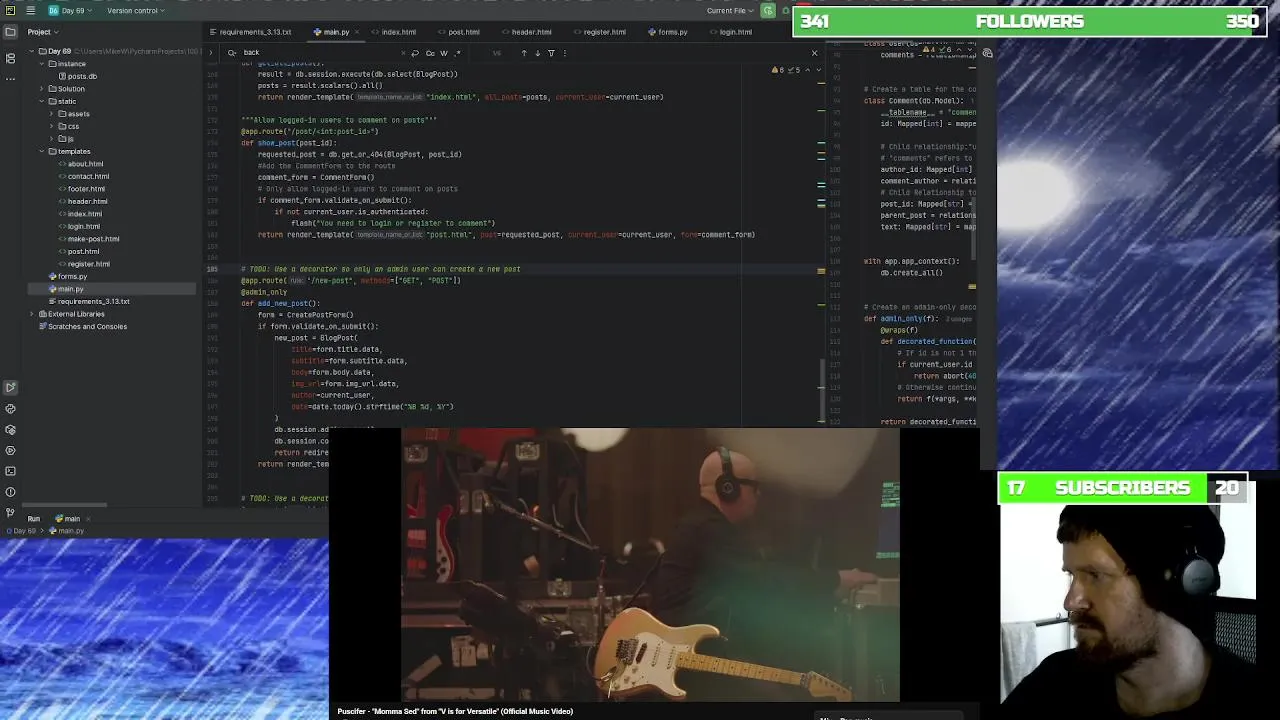Select the Run tool window label

pyautogui.click(x=34, y=519)
